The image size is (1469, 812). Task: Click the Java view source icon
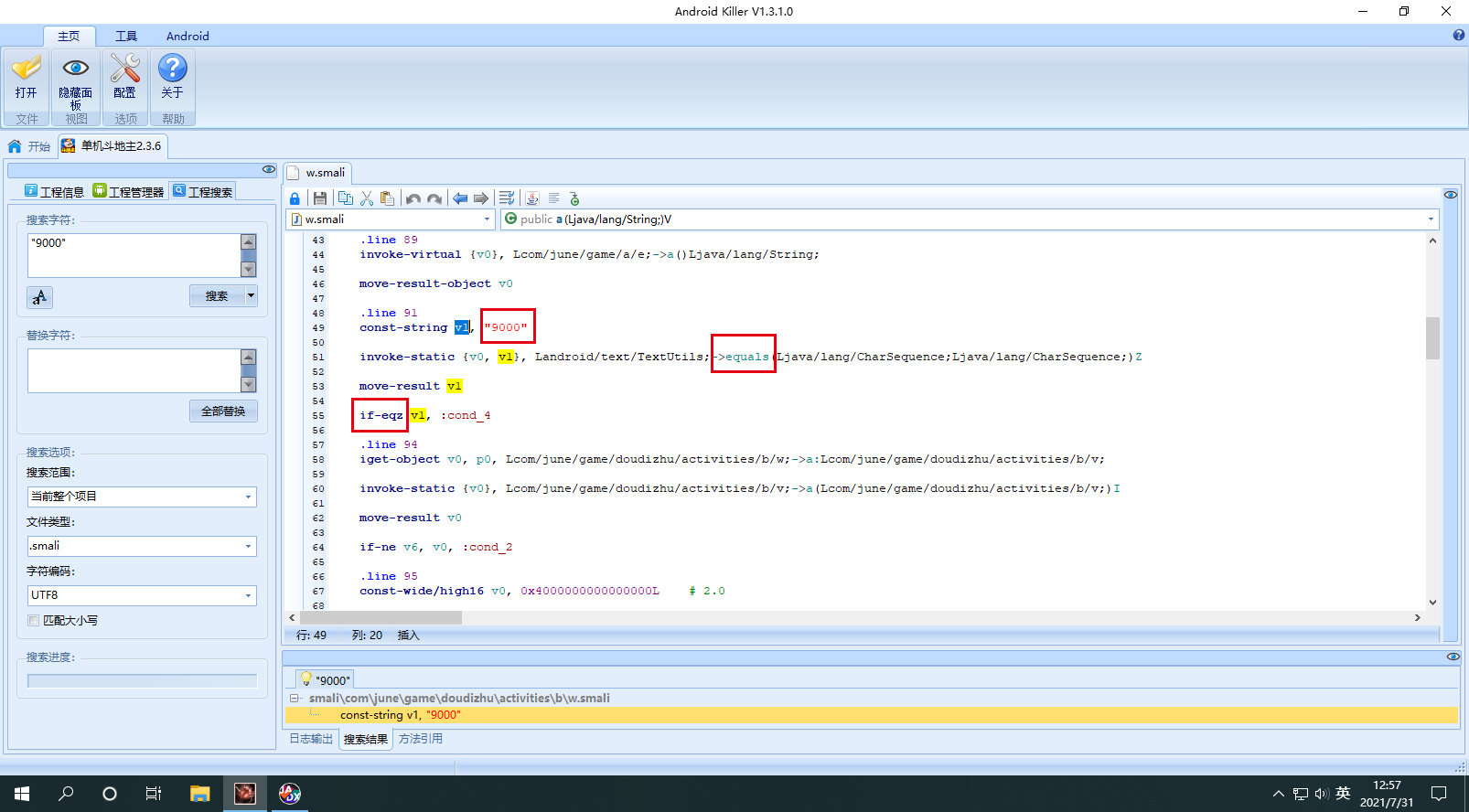click(532, 198)
